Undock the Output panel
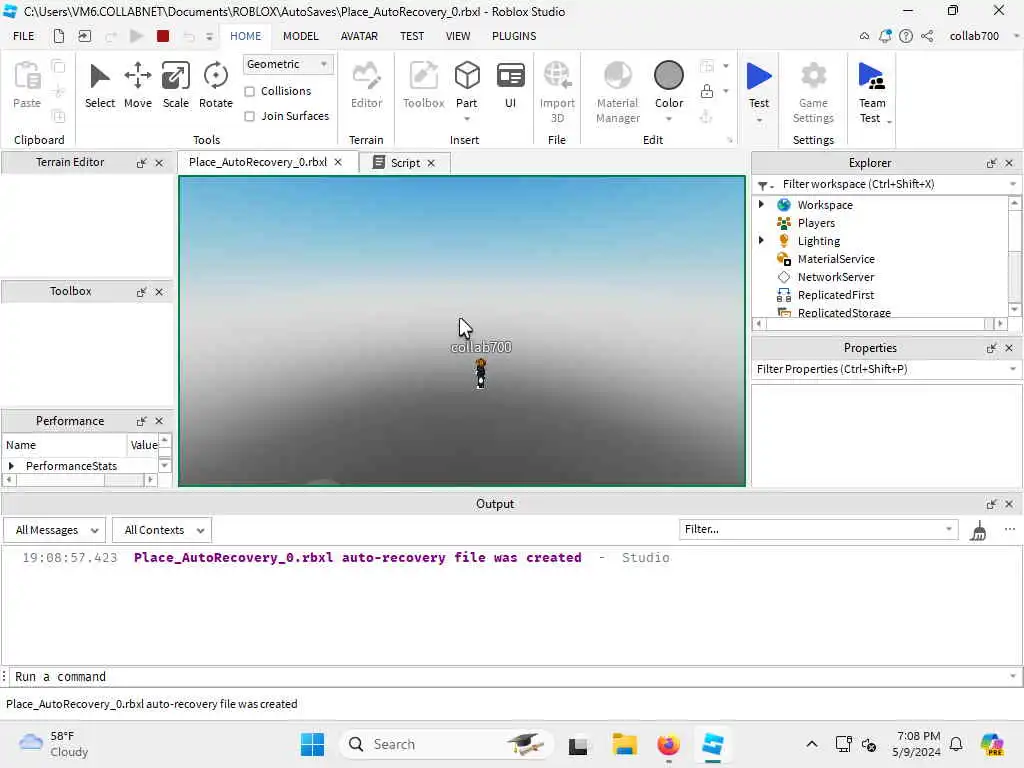 (991, 504)
